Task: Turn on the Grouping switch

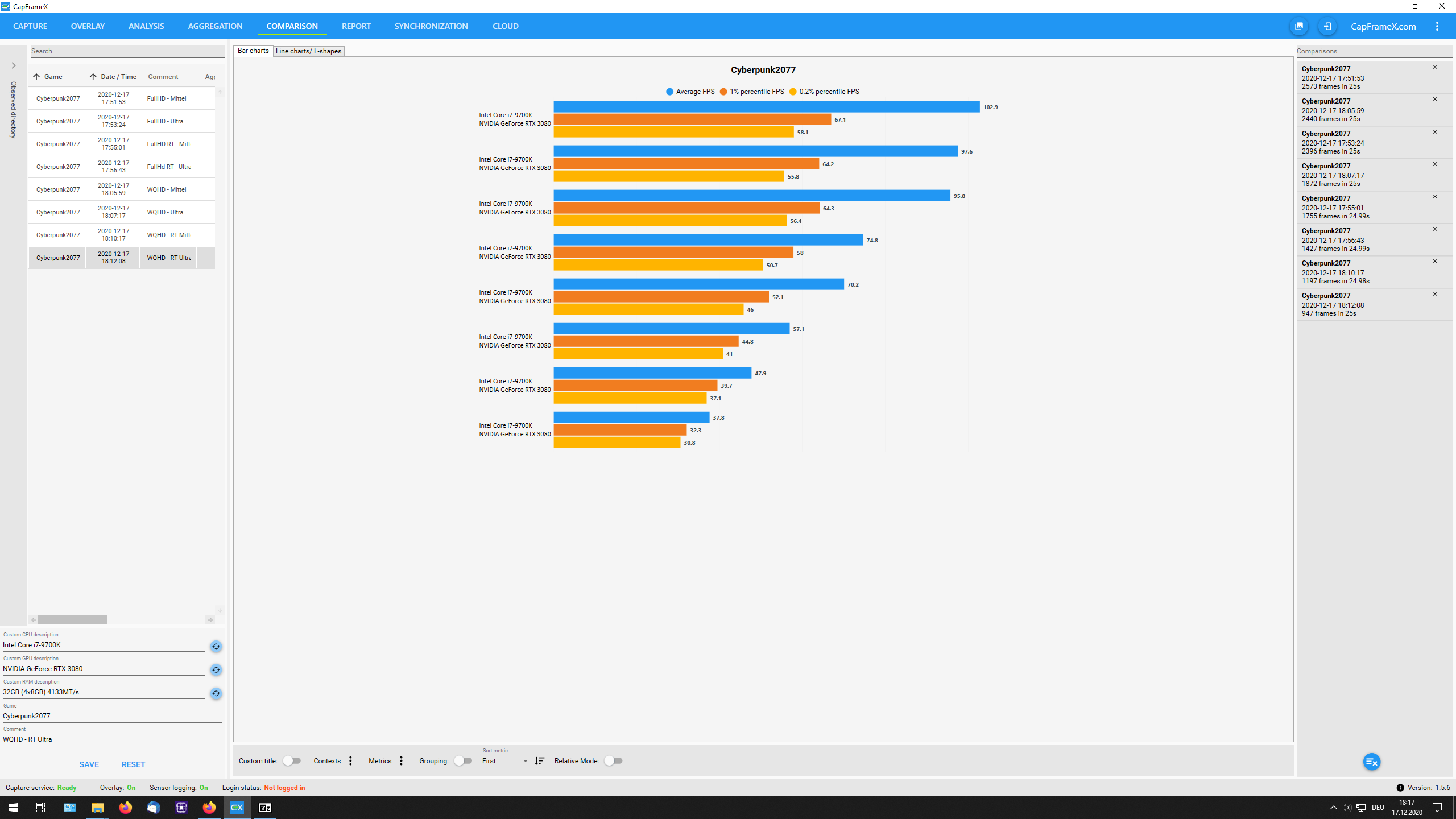Action: coord(462,761)
